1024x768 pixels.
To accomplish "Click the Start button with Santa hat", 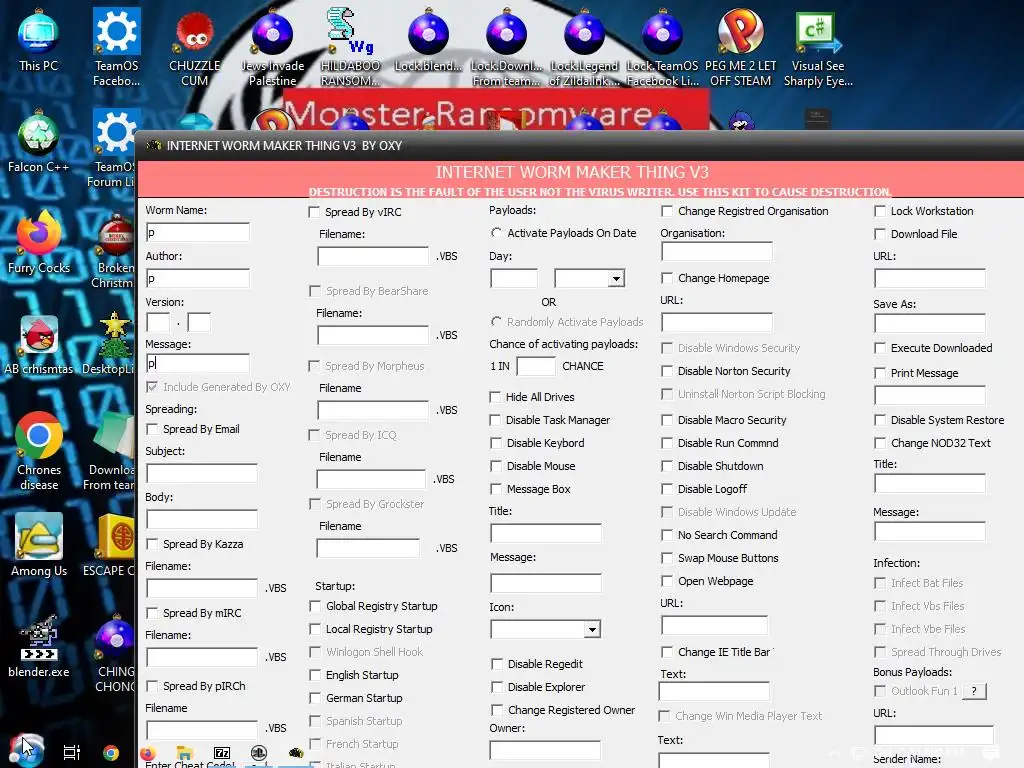I will (x=26, y=750).
